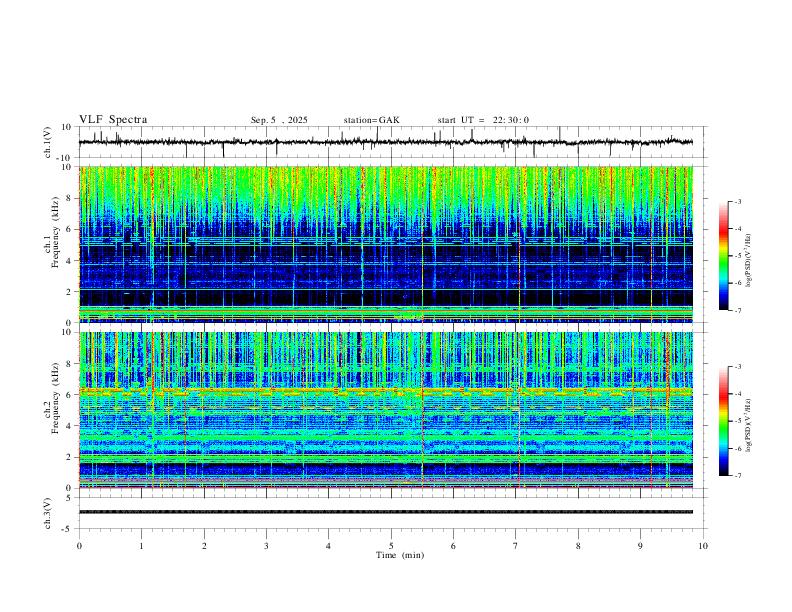Image resolution: width=792 pixels, height=612 pixels.
Task: Select the "start UT = 22:30:0" text
Action: point(483,120)
